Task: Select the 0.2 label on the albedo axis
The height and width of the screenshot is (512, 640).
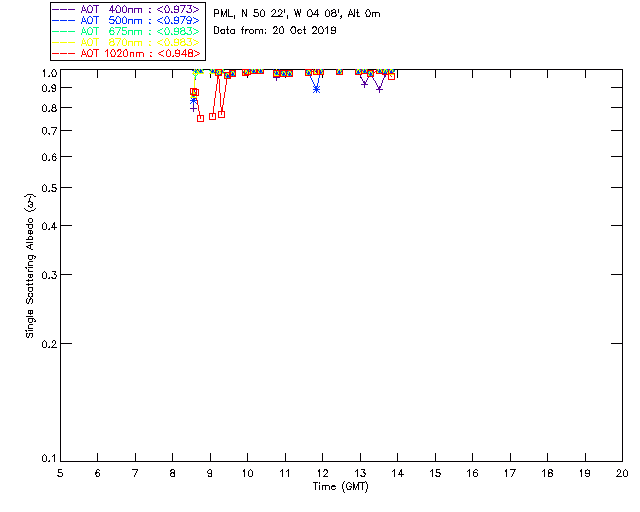Action: (49, 344)
